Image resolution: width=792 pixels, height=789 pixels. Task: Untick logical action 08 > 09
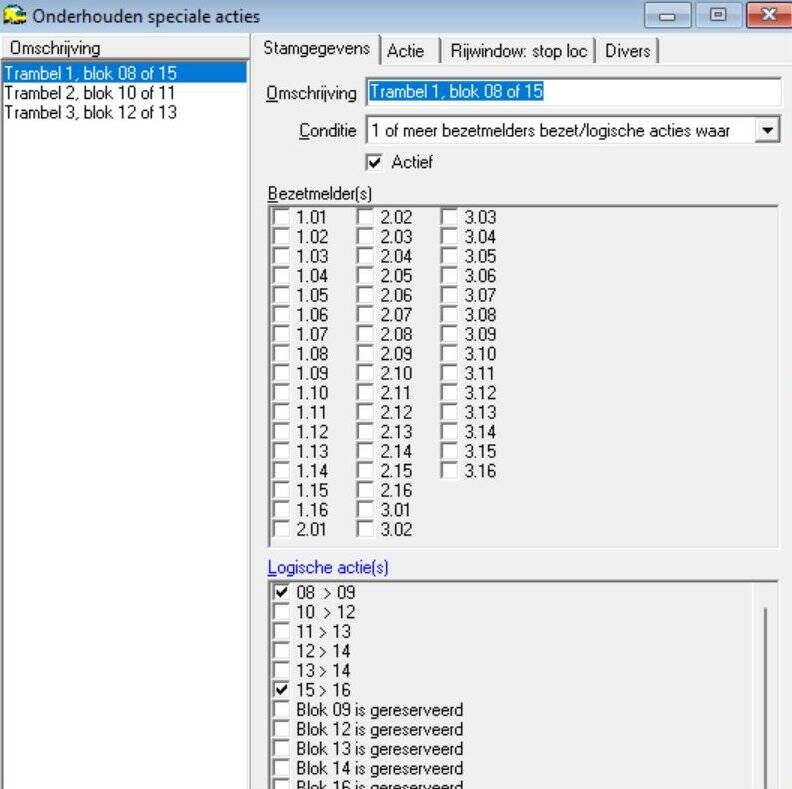[x=281, y=592]
